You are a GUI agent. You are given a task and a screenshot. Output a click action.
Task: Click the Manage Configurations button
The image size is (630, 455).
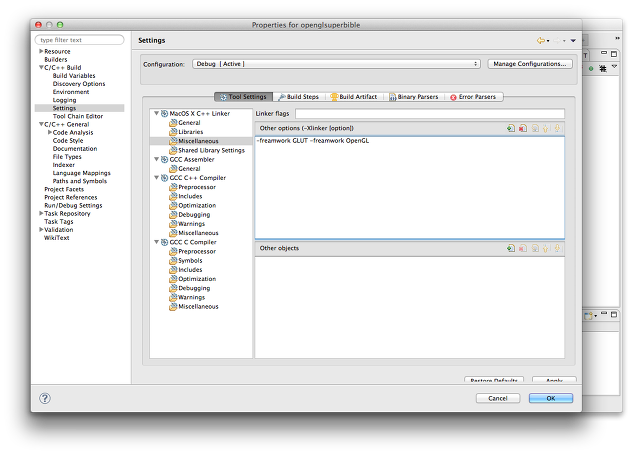[530, 64]
